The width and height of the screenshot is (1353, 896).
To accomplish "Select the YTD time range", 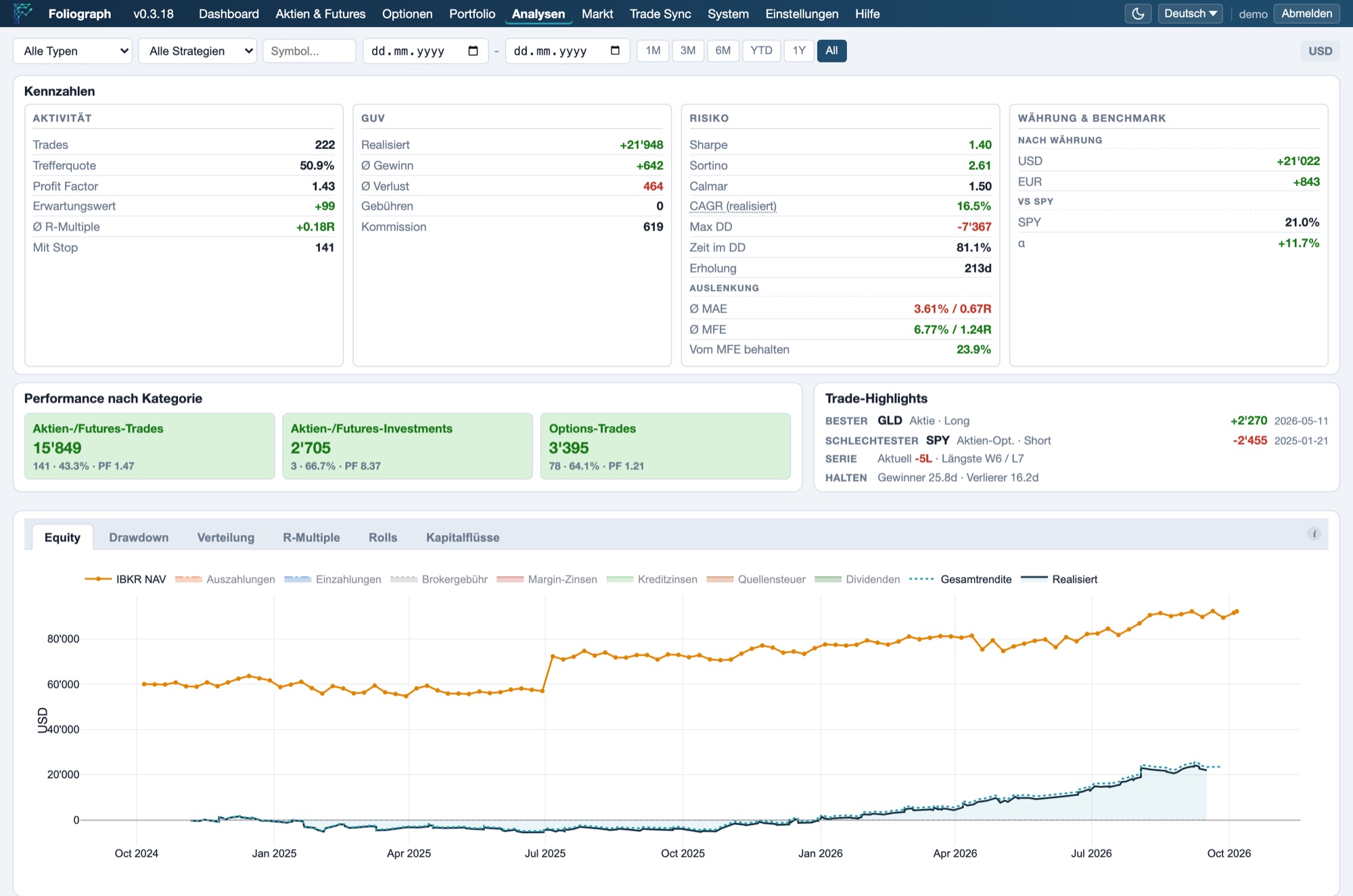I will pos(761,51).
